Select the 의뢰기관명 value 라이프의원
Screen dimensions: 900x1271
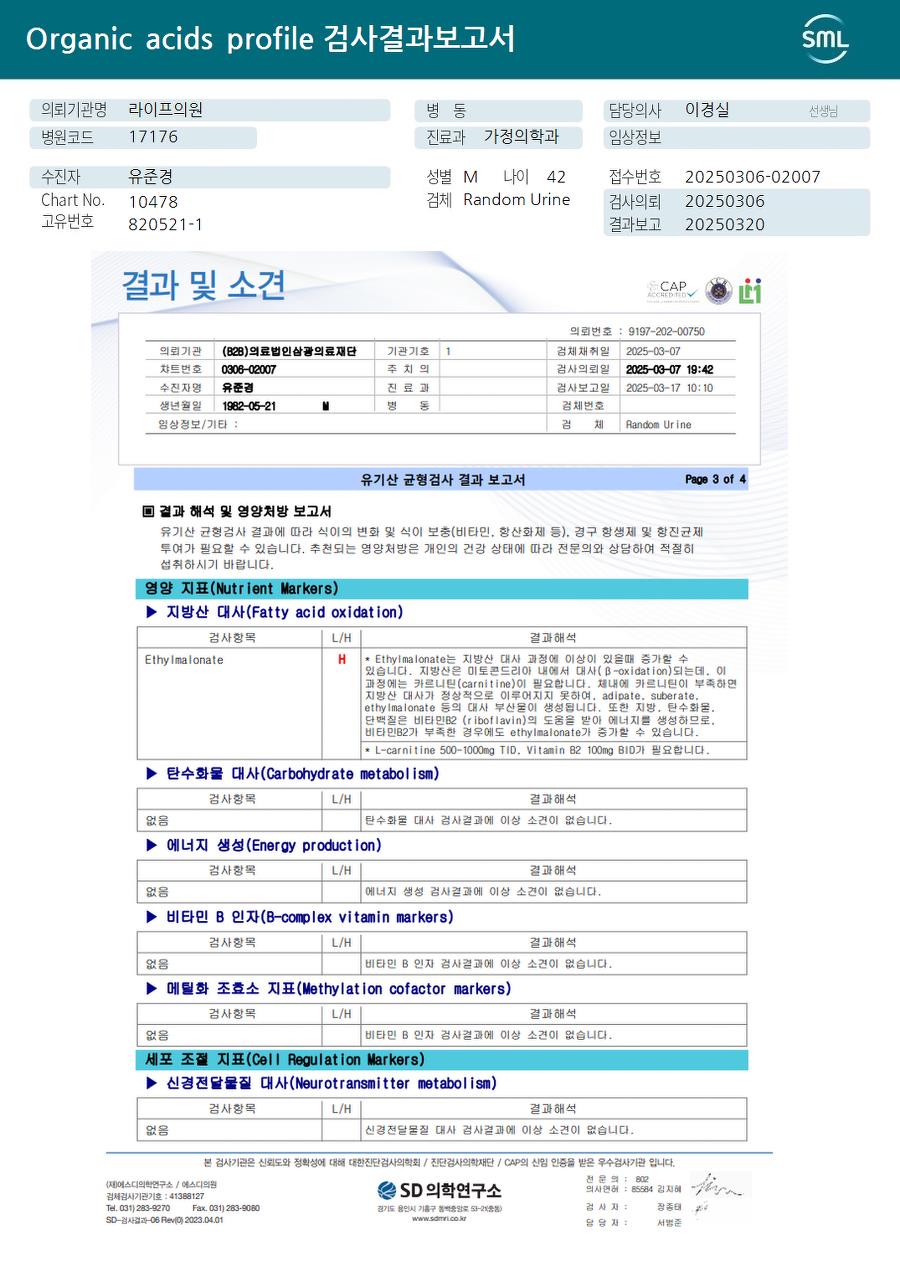coord(166,110)
